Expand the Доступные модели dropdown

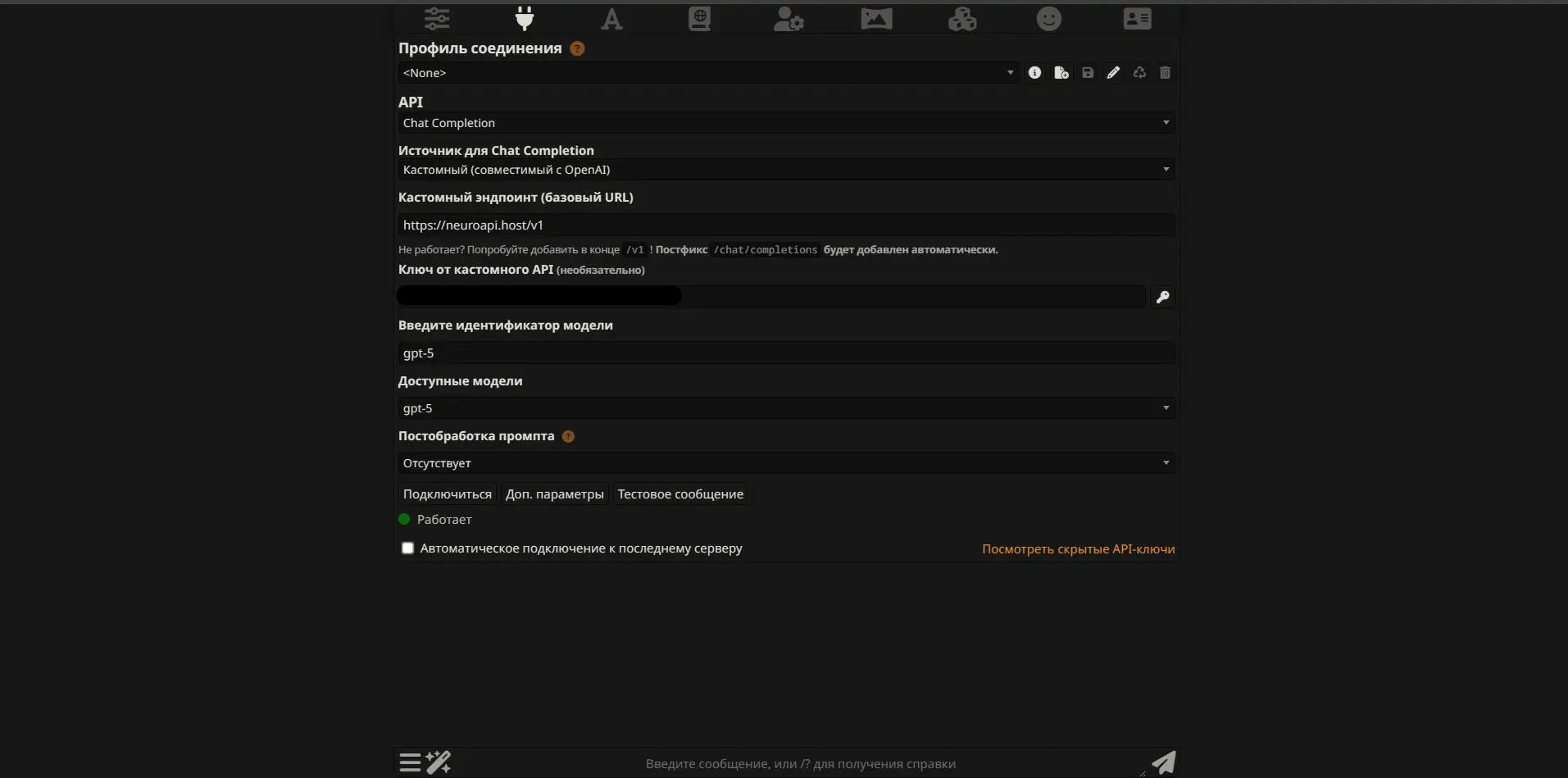coord(785,408)
